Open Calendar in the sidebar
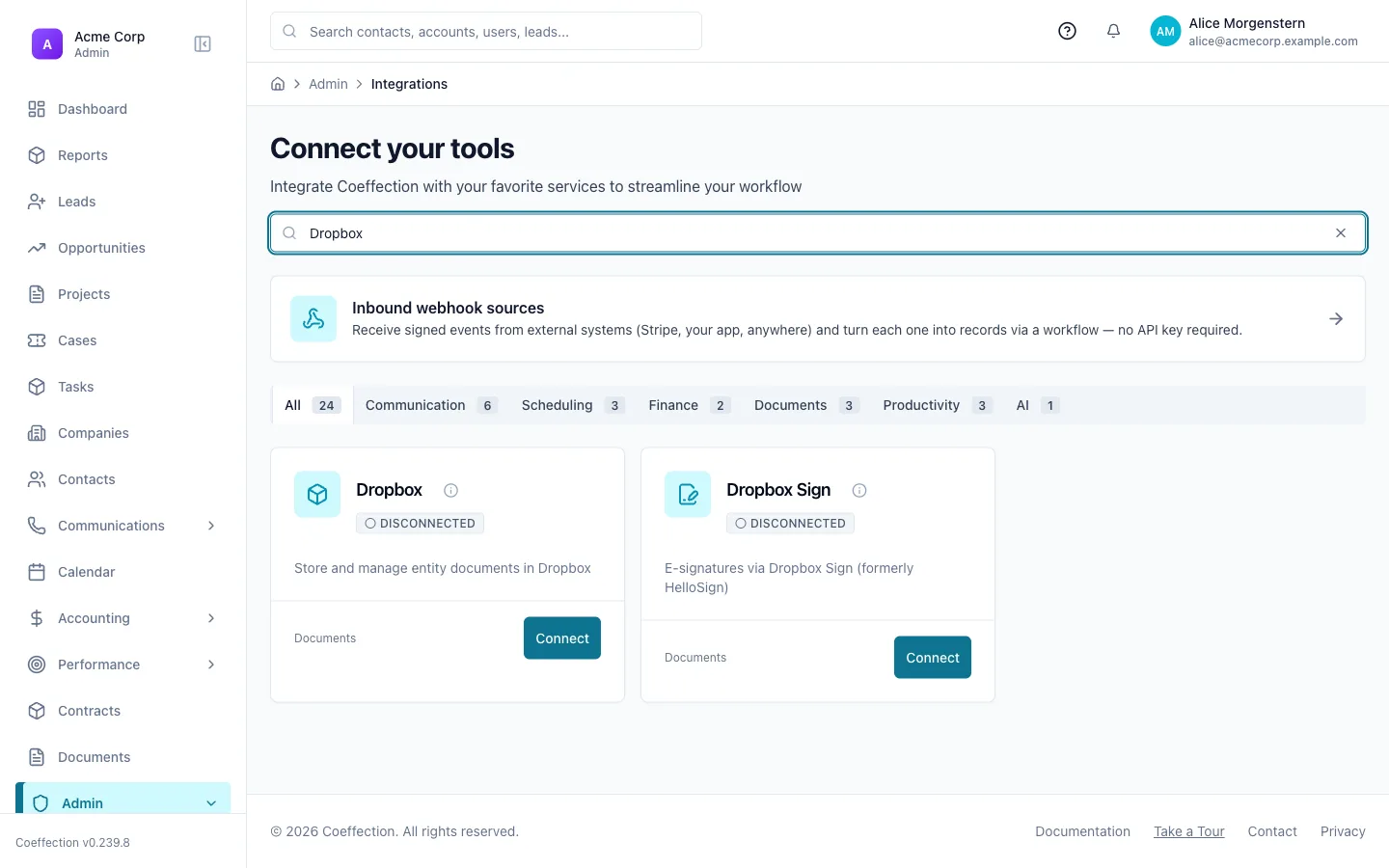The width and height of the screenshot is (1389, 868). [123, 572]
